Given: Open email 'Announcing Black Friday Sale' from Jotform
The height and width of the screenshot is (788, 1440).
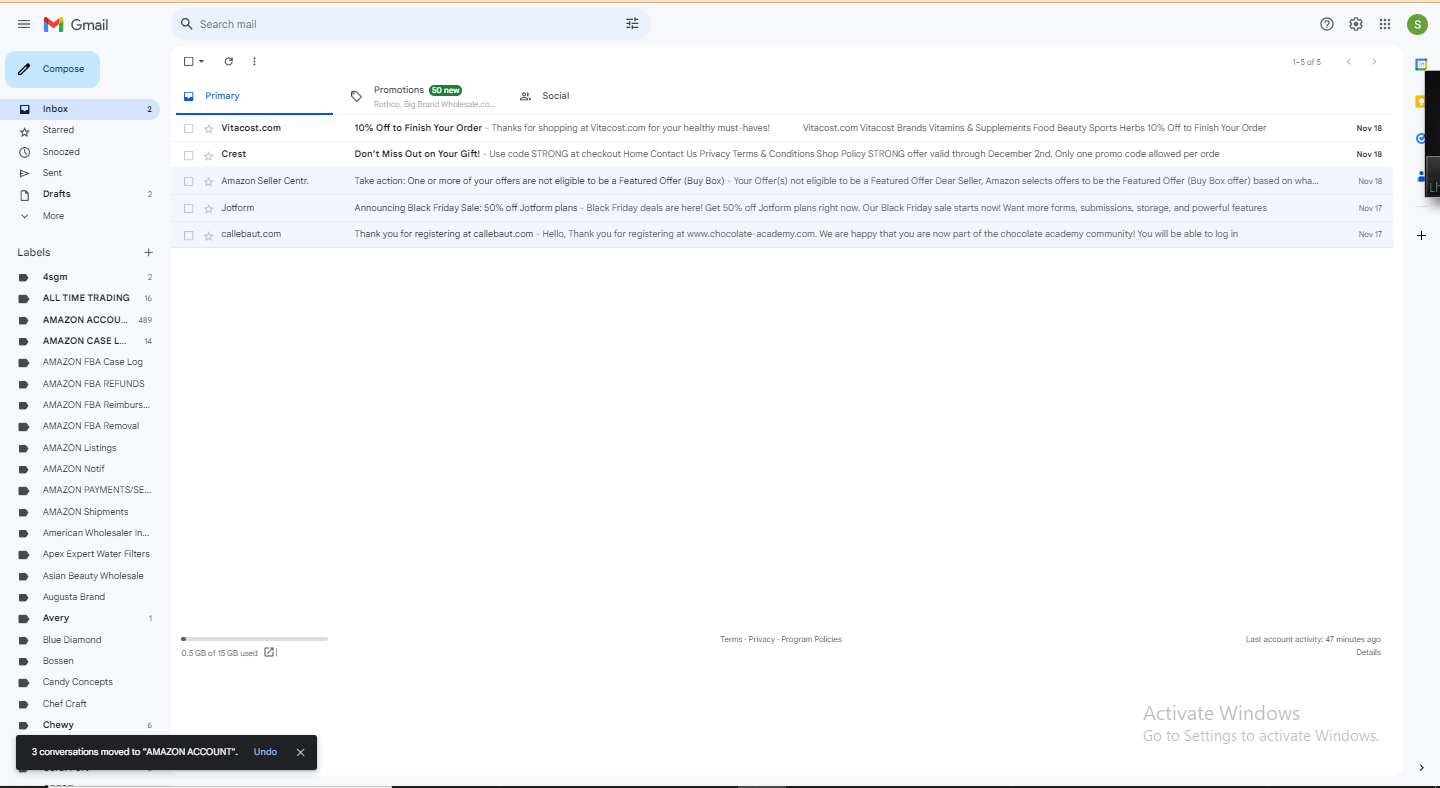Looking at the screenshot, I should click(x=781, y=208).
